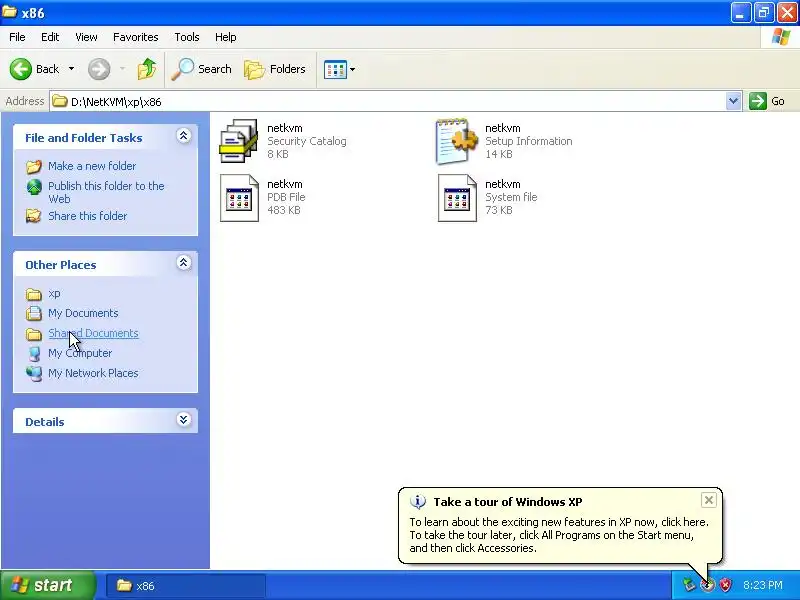
Task: Click the address bar path field
Action: (x=388, y=102)
